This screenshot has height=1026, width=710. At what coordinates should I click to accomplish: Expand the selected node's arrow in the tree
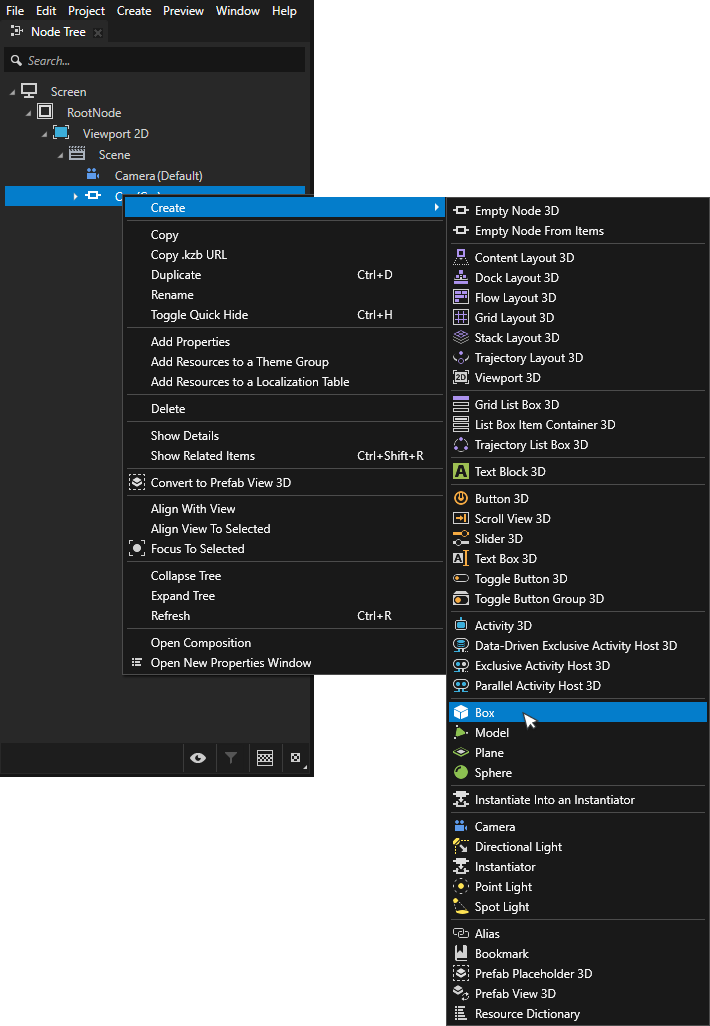click(x=76, y=196)
